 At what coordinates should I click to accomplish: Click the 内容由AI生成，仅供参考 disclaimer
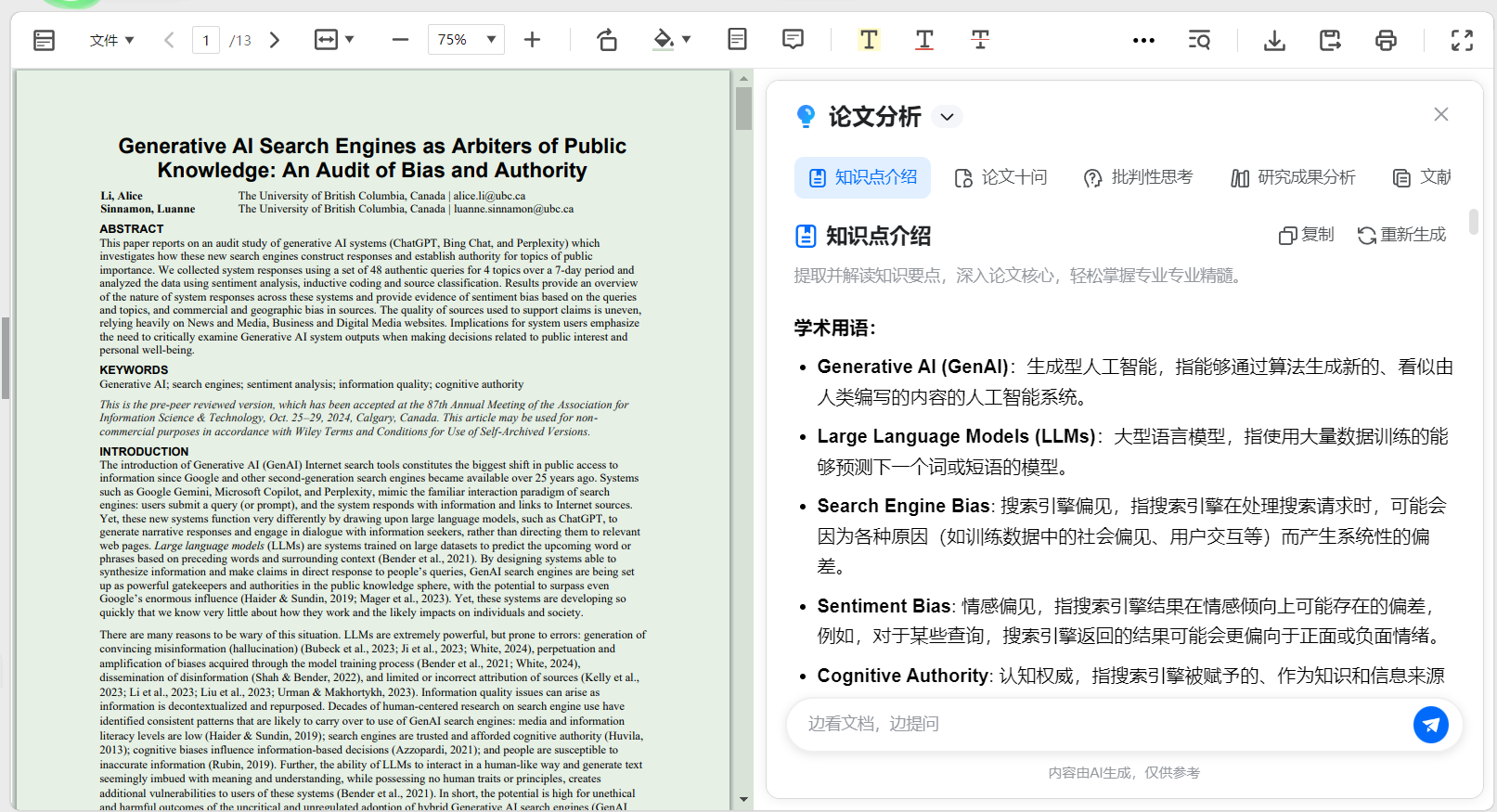pyautogui.click(x=1124, y=773)
